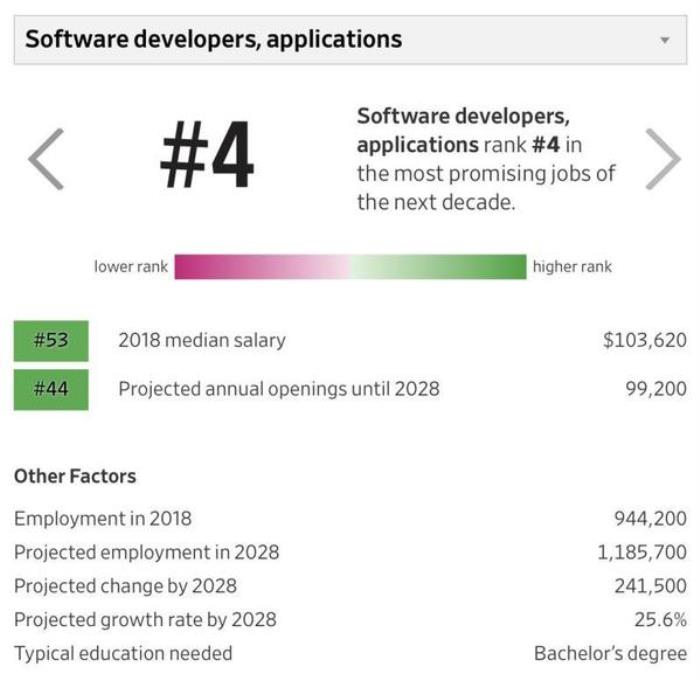Go to the previous job with the left chevron

[x=46, y=159]
